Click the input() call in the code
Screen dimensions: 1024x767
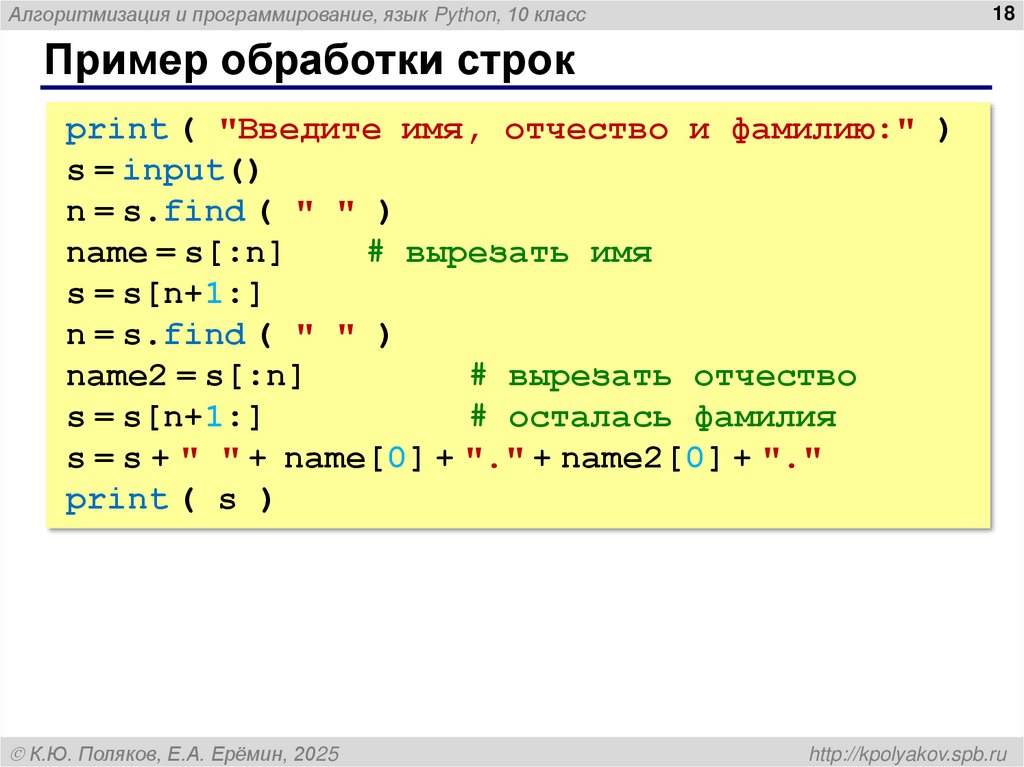tap(180, 170)
